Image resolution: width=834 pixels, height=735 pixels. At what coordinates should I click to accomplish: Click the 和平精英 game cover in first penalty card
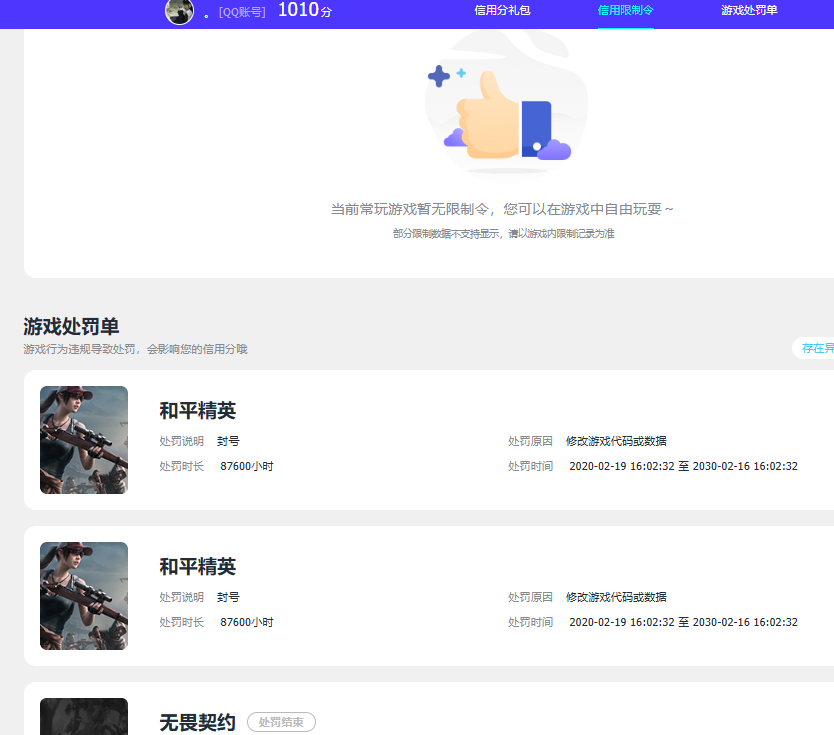coord(83,439)
